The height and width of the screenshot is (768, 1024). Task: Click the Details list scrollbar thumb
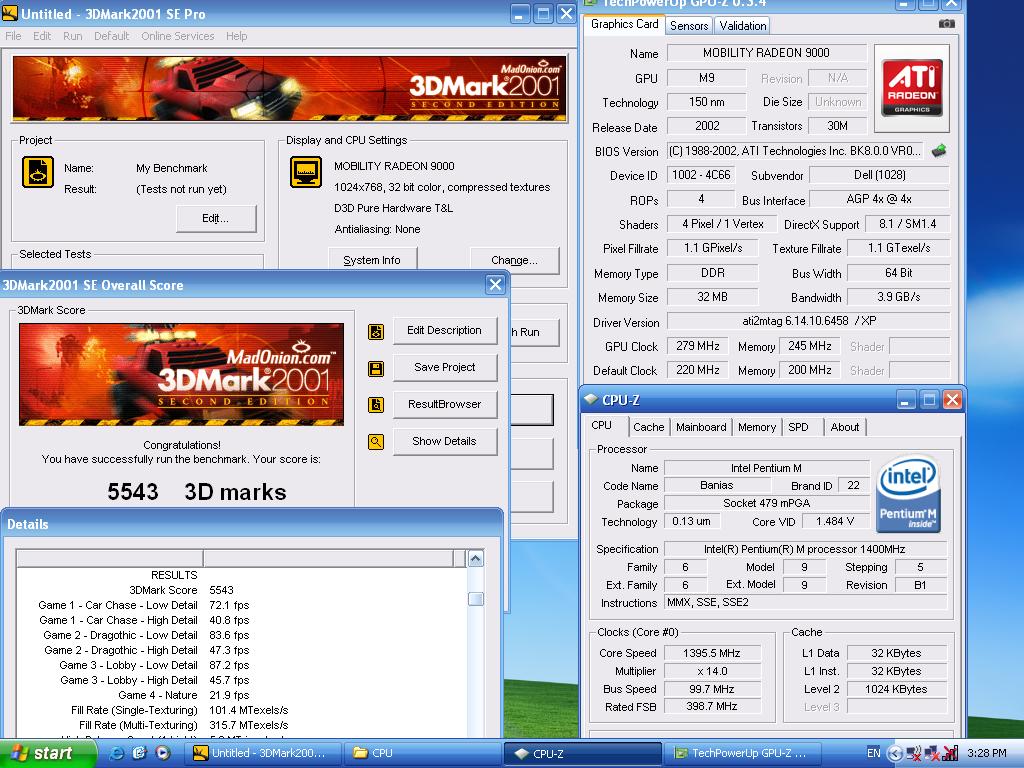pyautogui.click(x=475, y=599)
